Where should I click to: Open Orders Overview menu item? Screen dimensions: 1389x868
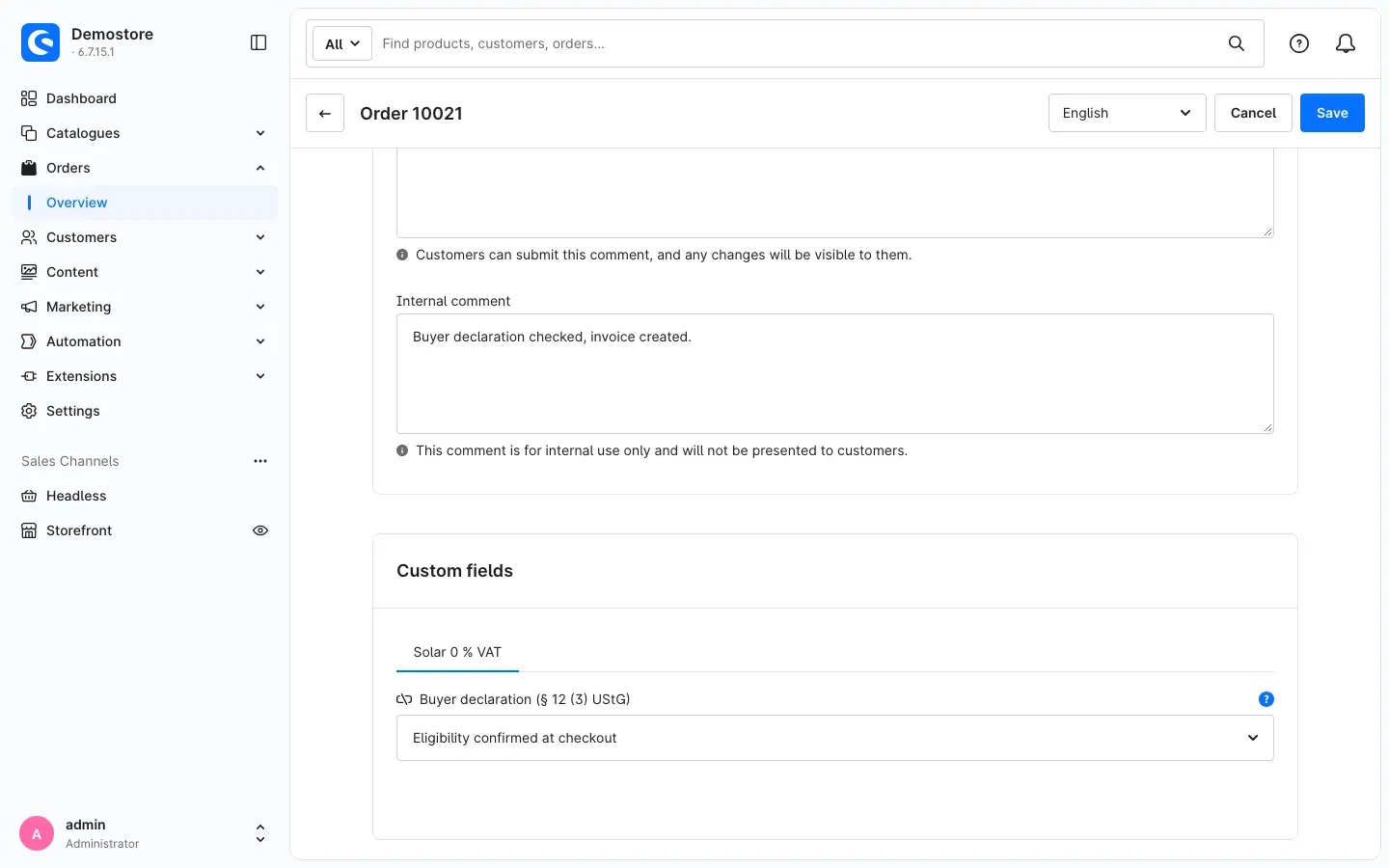[145, 203]
